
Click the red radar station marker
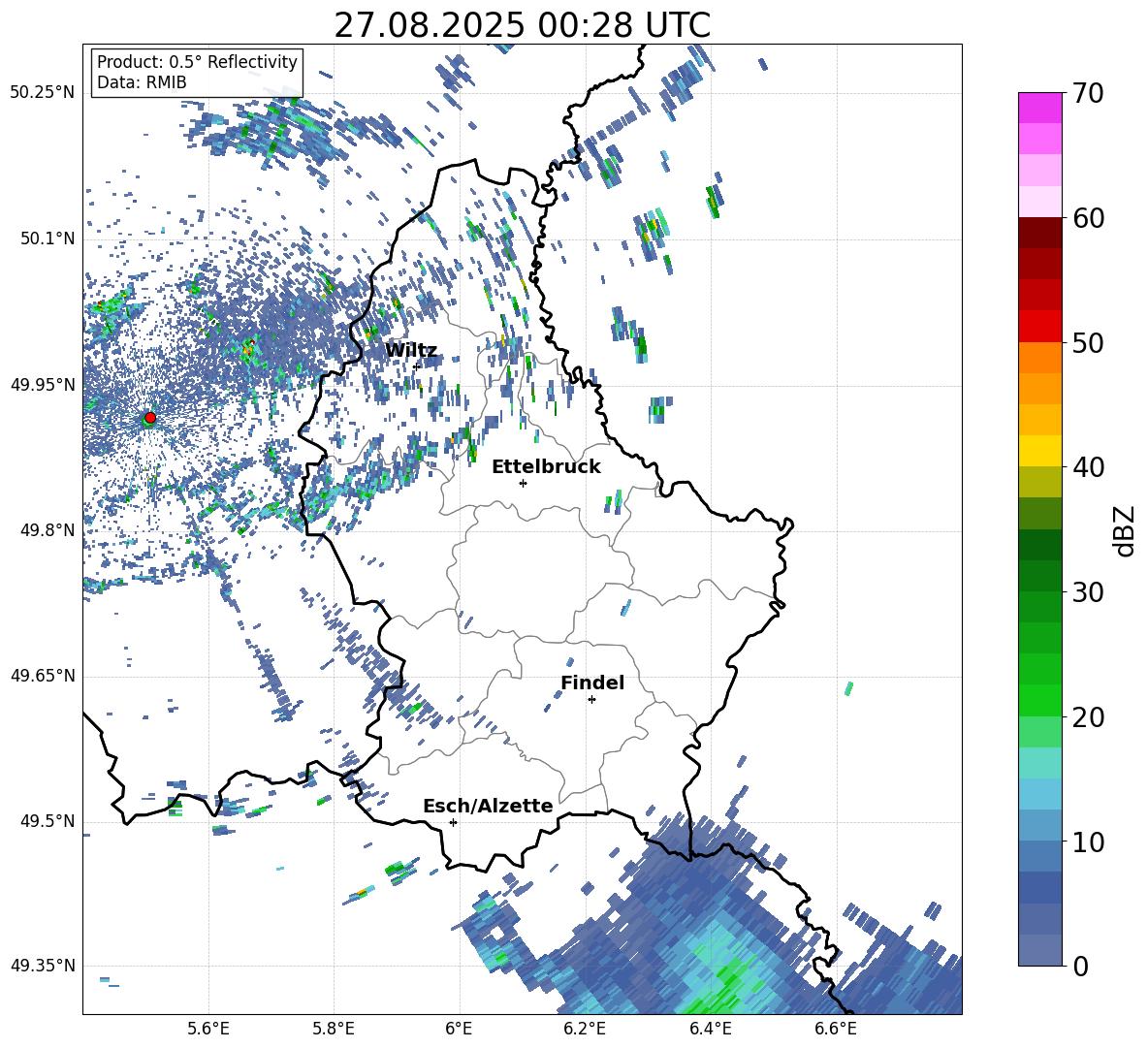click(x=150, y=417)
